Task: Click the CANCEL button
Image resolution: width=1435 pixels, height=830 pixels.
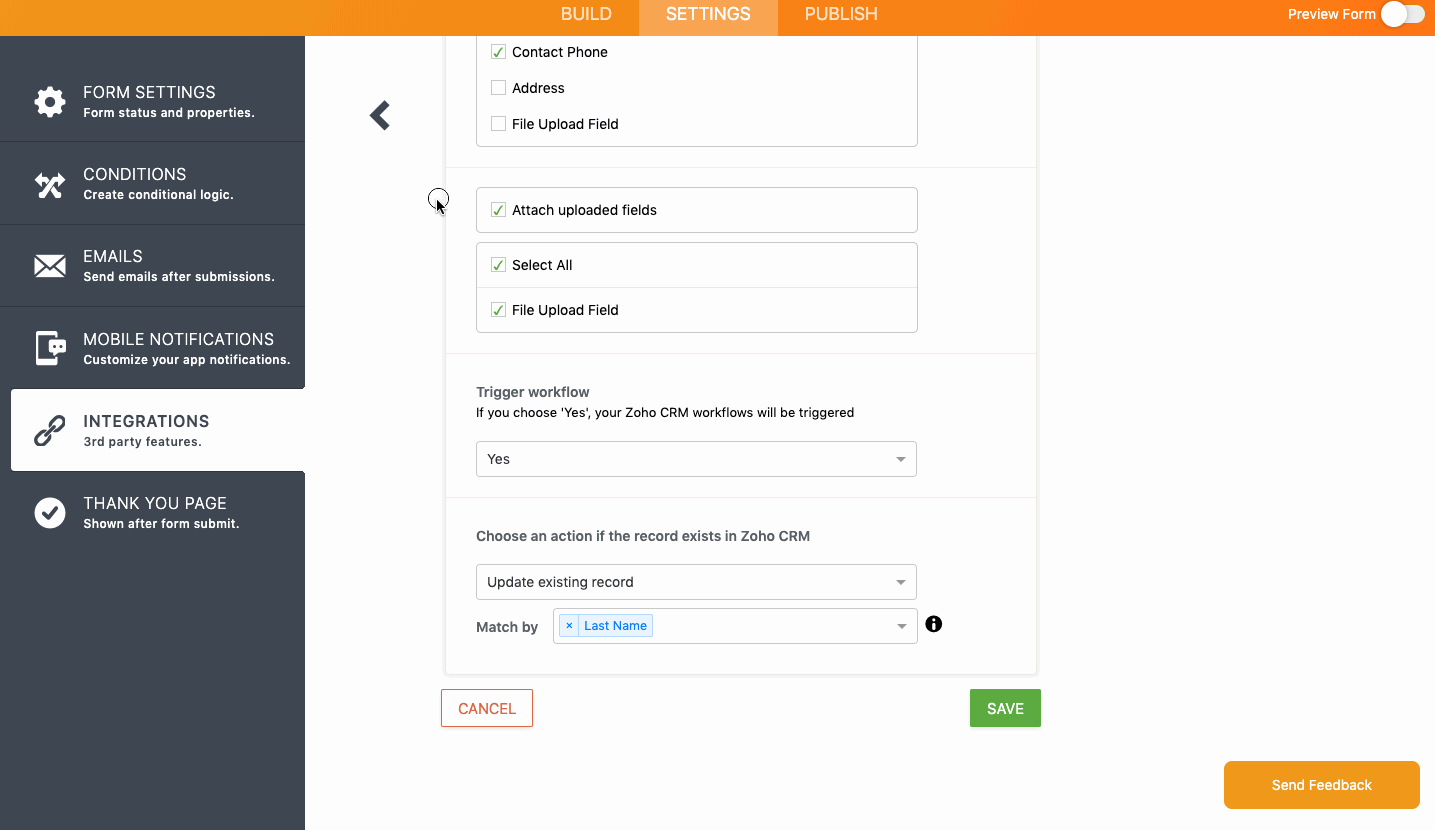Action: (x=487, y=708)
